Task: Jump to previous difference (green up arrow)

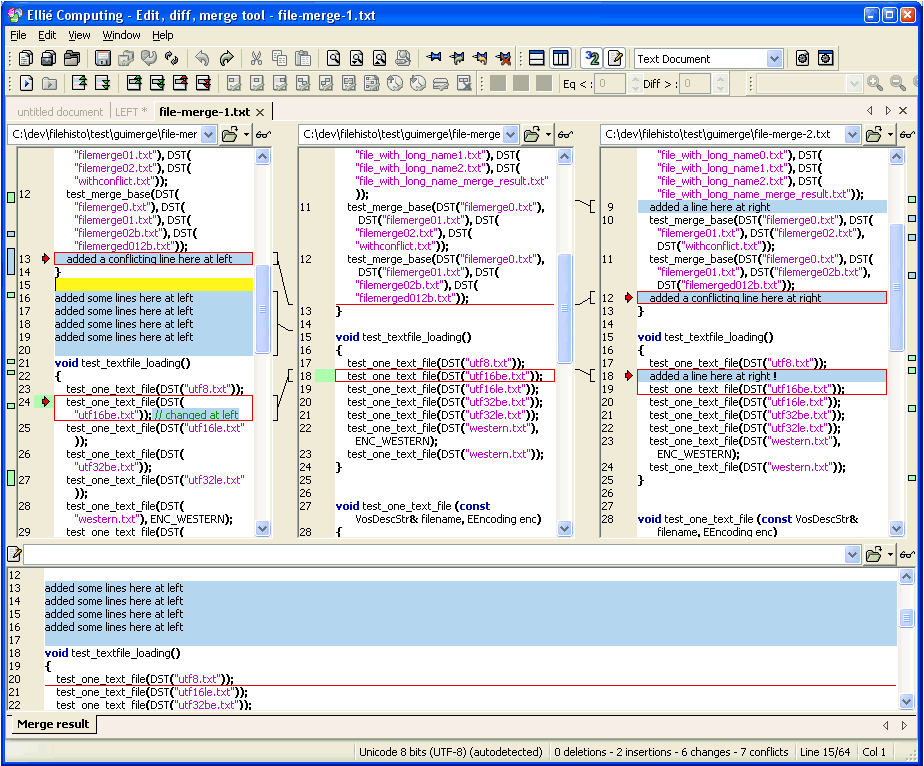Action: click(78, 84)
